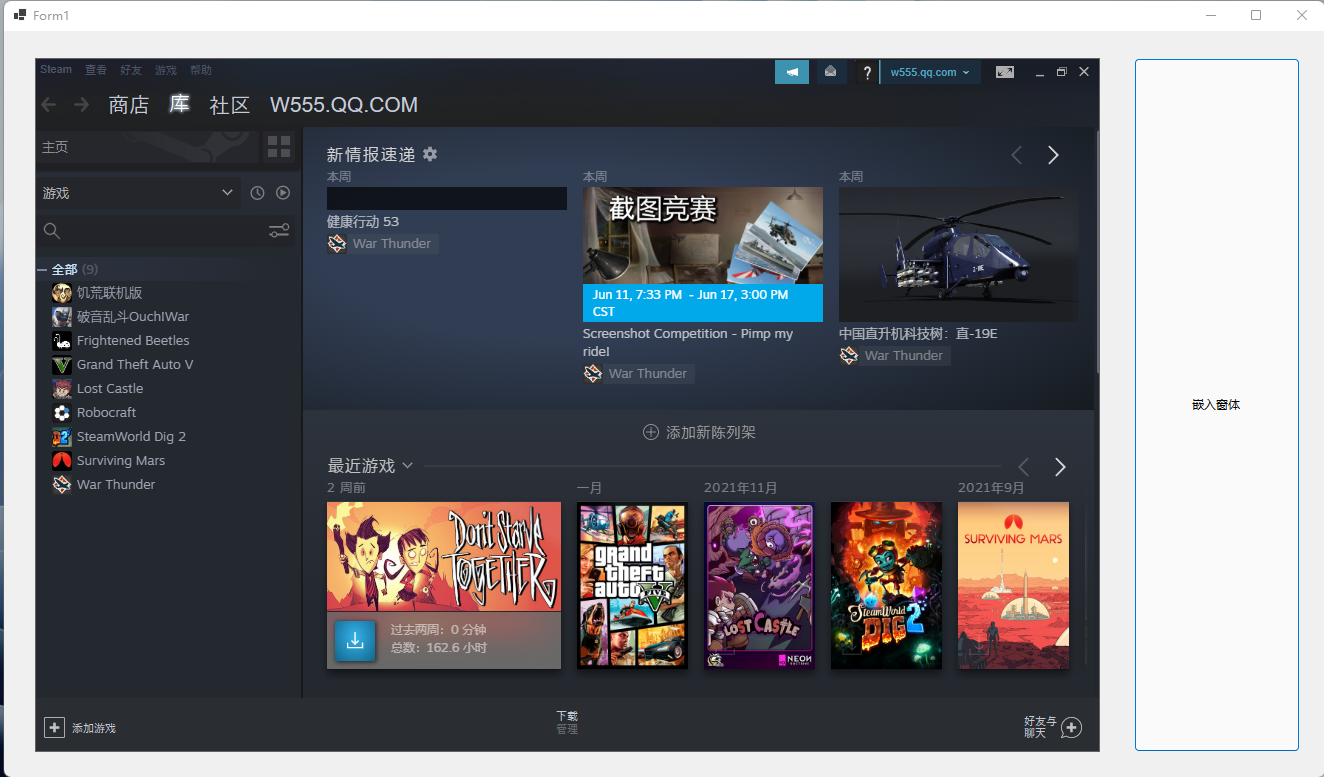
Task: Open advanced filter sliders icon beside search
Action: pos(279,231)
